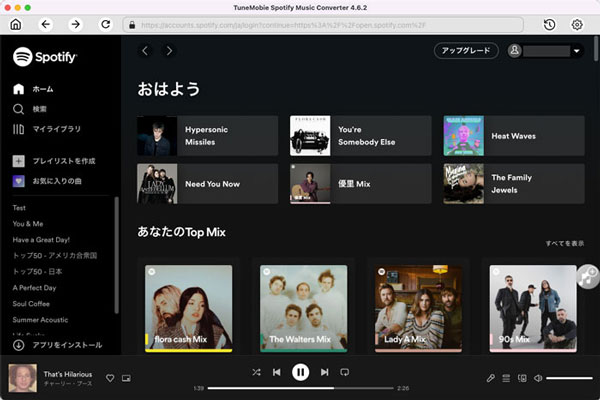This screenshot has width=600, height=400.
Task: Select the Soul Coffee playlist
Action: (x=31, y=304)
